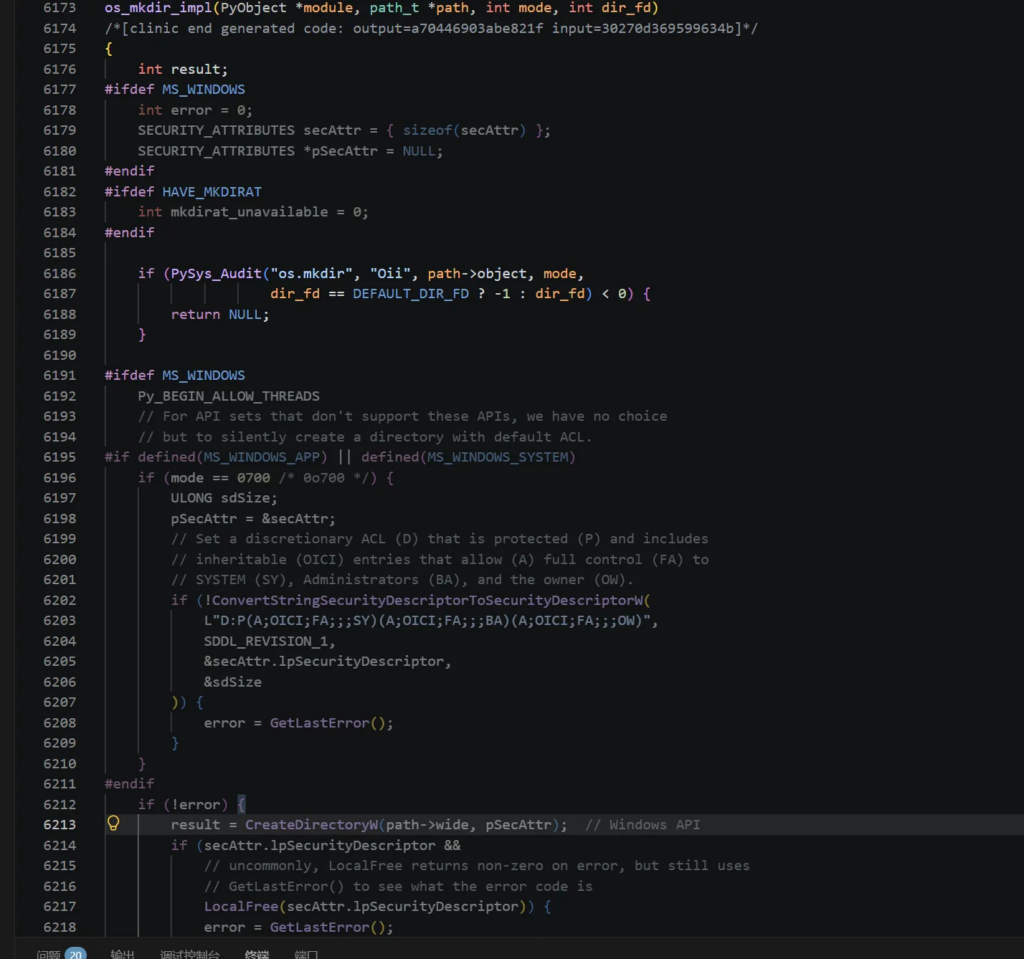The width and height of the screenshot is (1024, 959).
Task: Click #endif on line 6181
Action: 129,171
